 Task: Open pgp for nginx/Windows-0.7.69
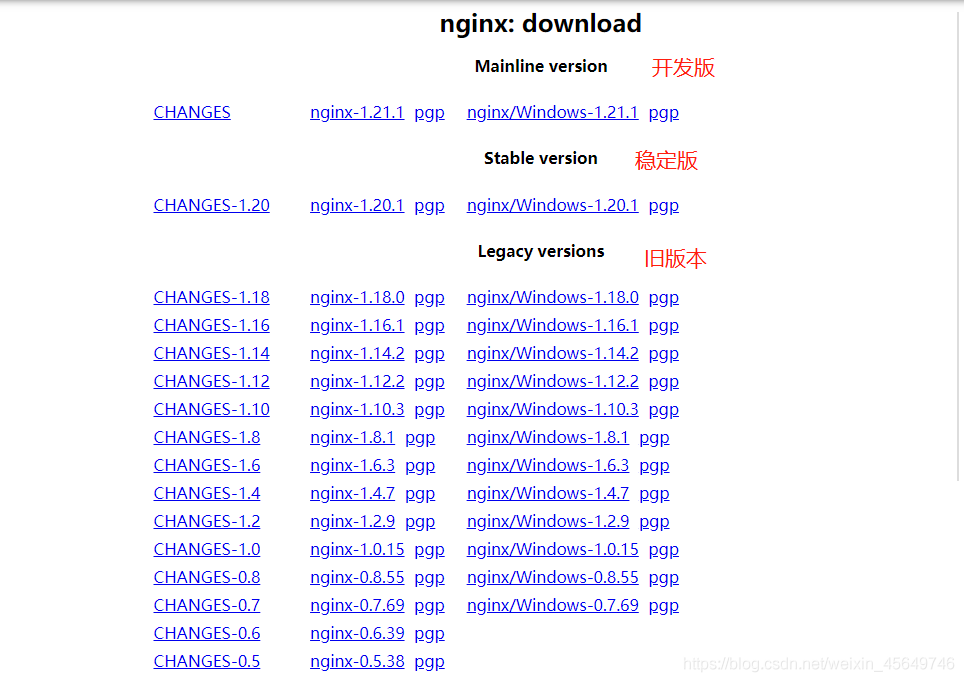(x=664, y=606)
